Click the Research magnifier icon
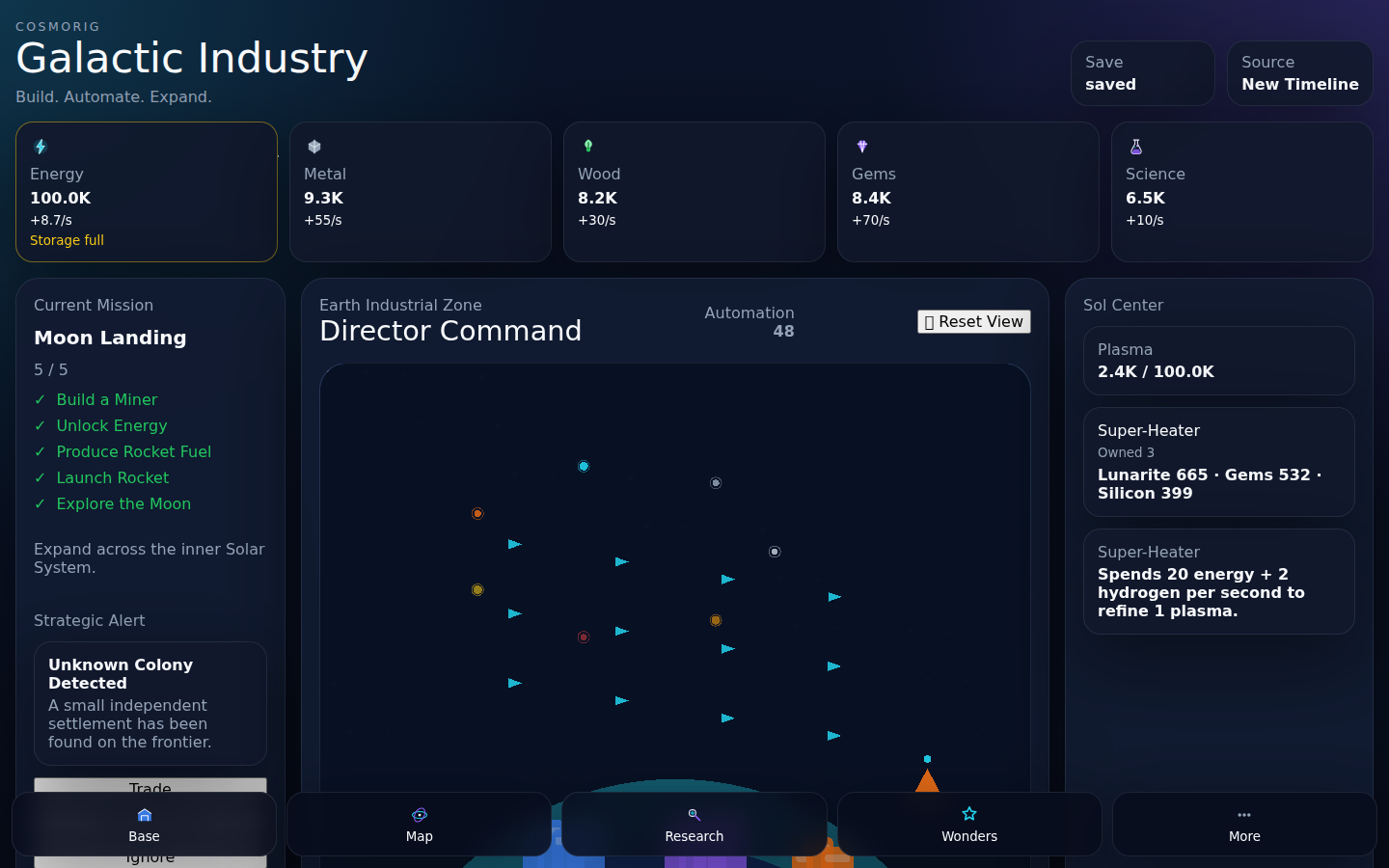The width and height of the screenshot is (1389, 868). [694, 815]
